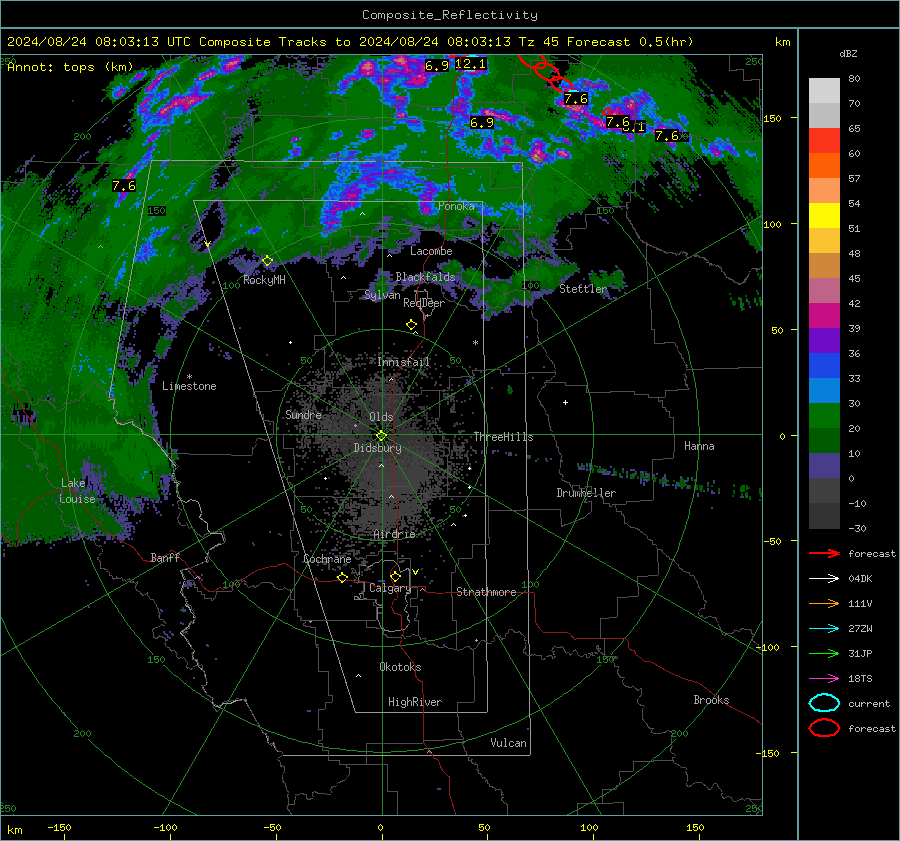This screenshot has width=900, height=841.
Task: Click the Cochrane city label
Action: pos(327,559)
